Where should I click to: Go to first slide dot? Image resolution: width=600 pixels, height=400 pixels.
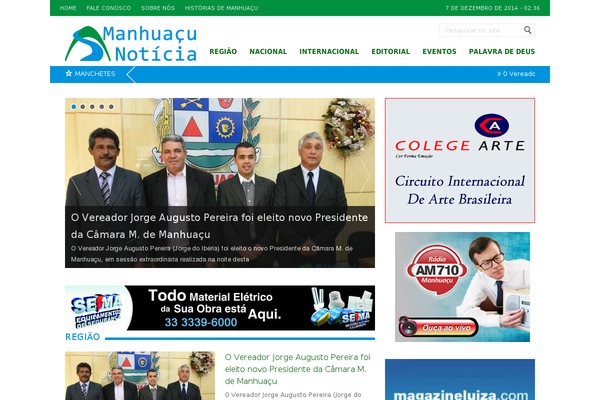[x=73, y=107]
